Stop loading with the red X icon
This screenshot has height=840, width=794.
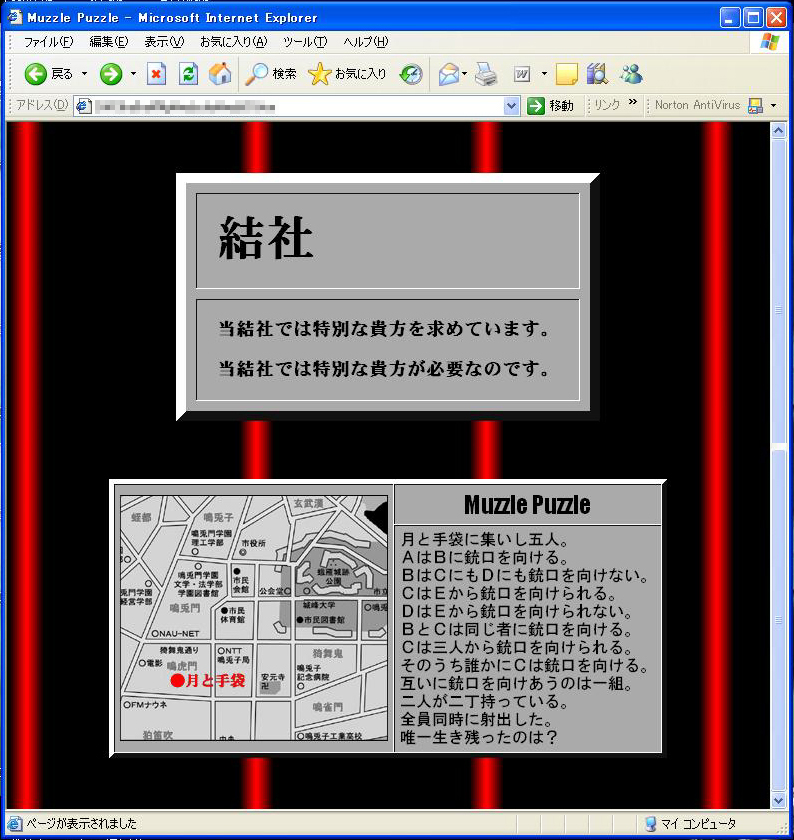[157, 74]
